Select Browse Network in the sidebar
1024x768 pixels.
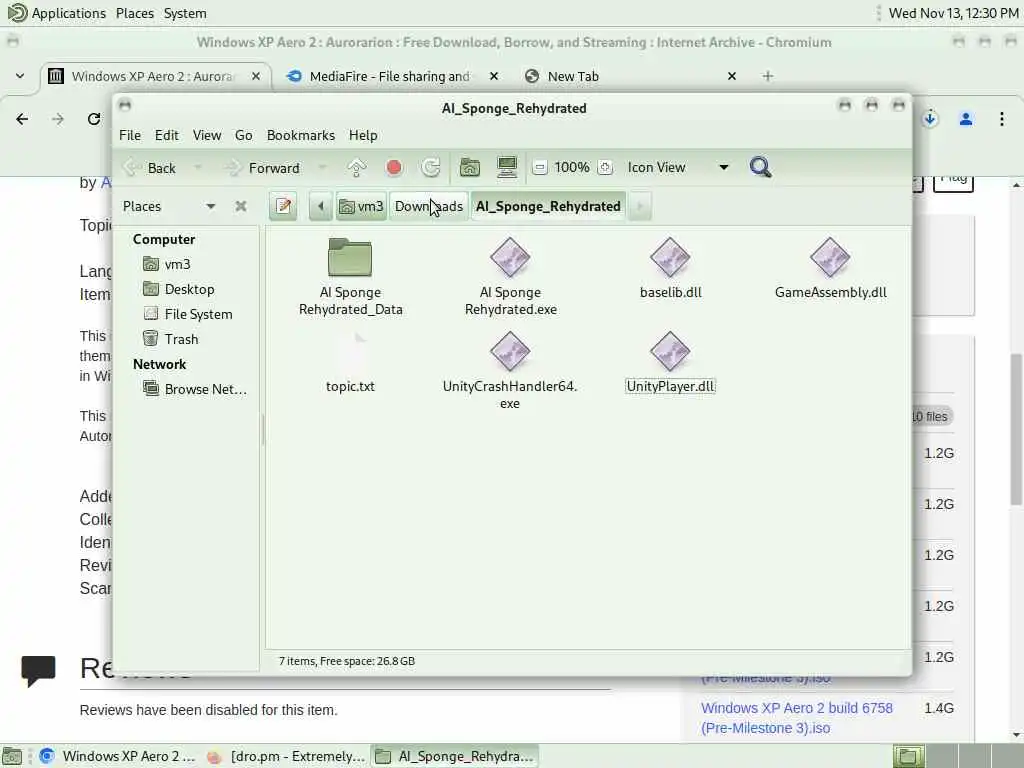pos(195,389)
